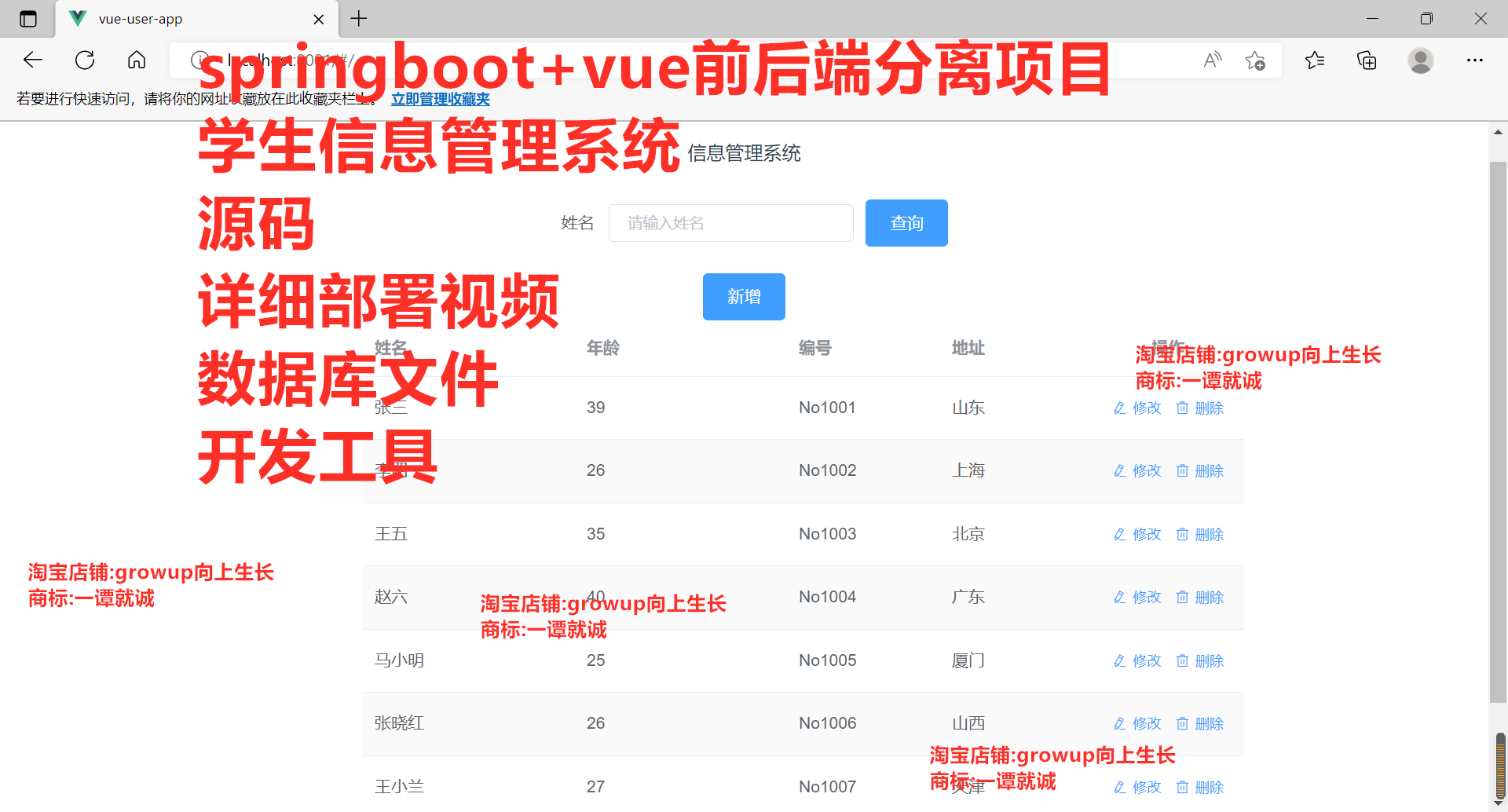Open the Favorites panel
The height and width of the screenshot is (812, 1508).
[1316, 60]
